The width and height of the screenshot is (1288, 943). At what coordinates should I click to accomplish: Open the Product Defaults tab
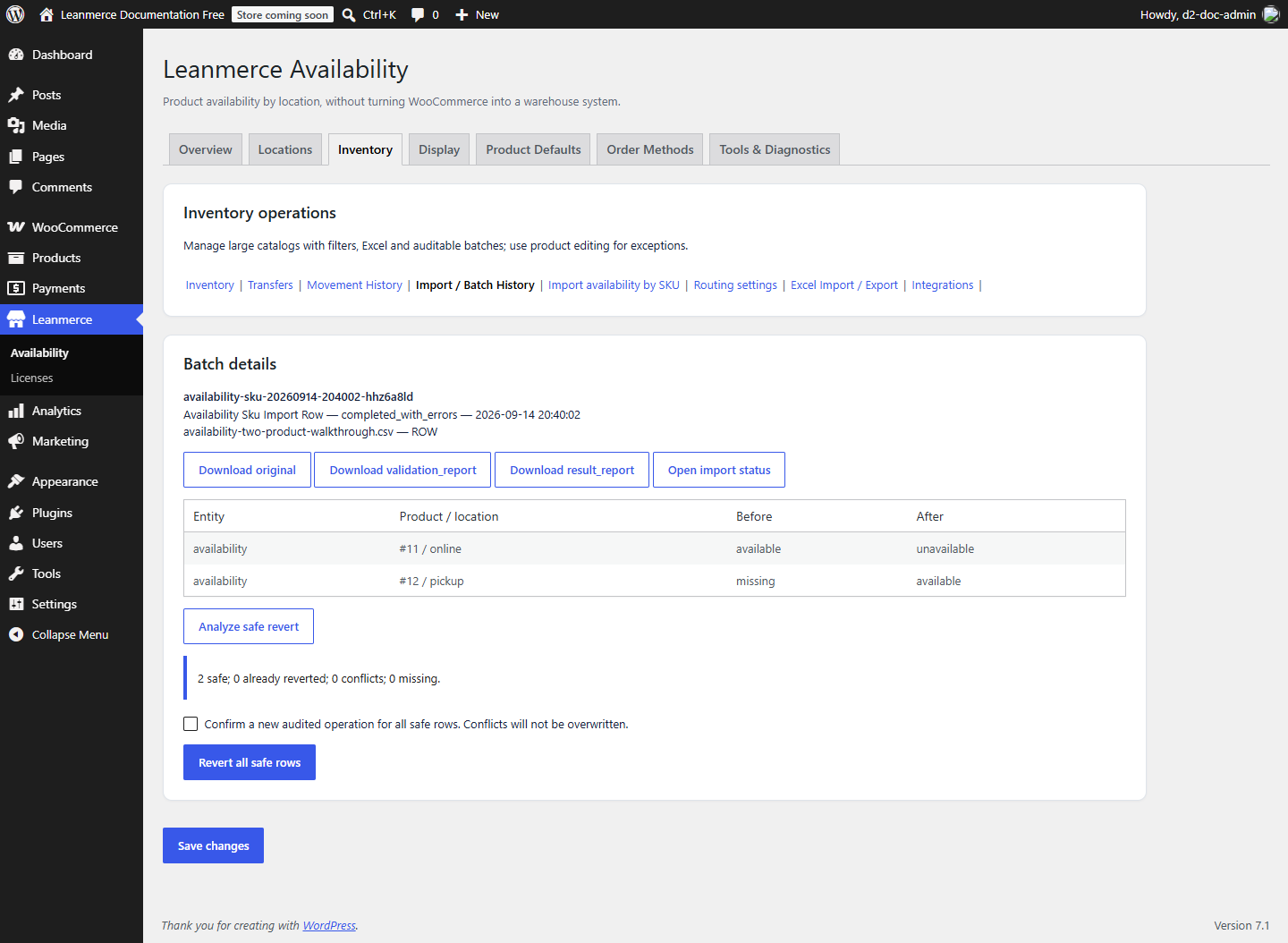pyautogui.click(x=534, y=149)
